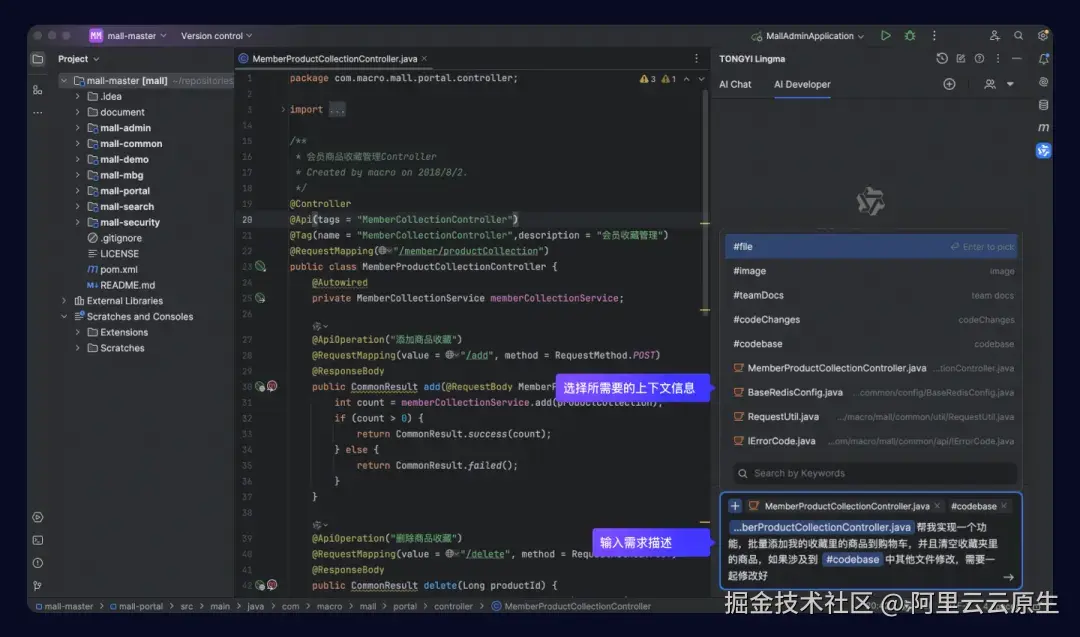Start debugging with the bug icon
The width and height of the screenshot is (1080, 637).
[910, 35]
